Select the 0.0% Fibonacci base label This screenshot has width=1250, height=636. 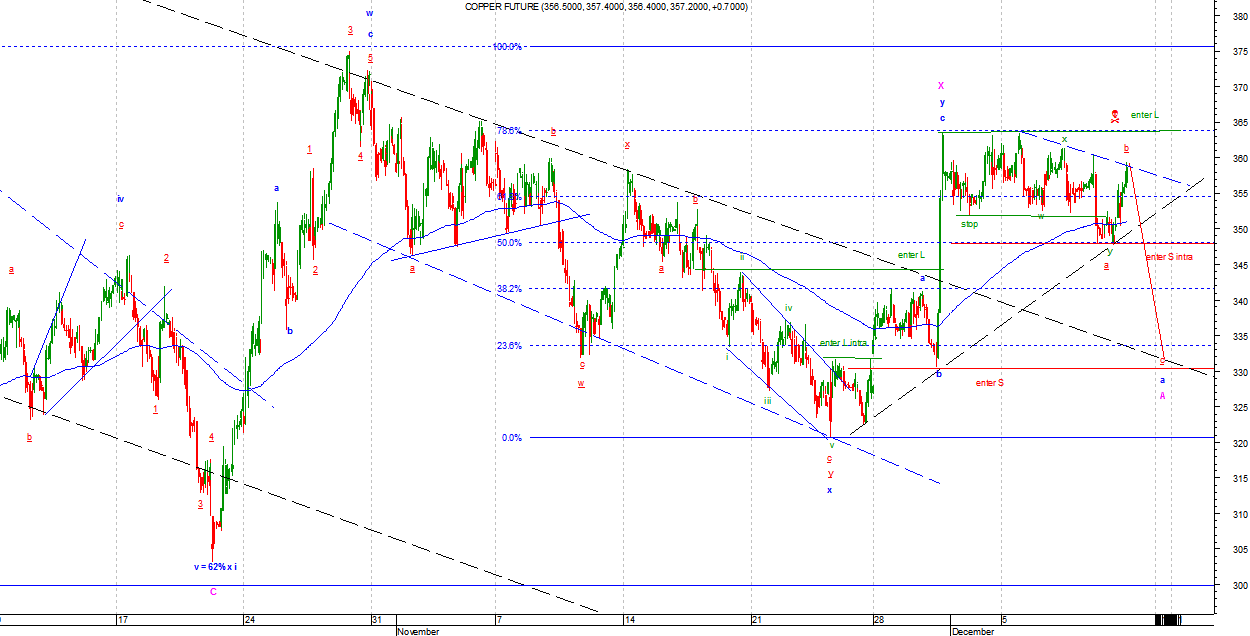coord(510,437)
